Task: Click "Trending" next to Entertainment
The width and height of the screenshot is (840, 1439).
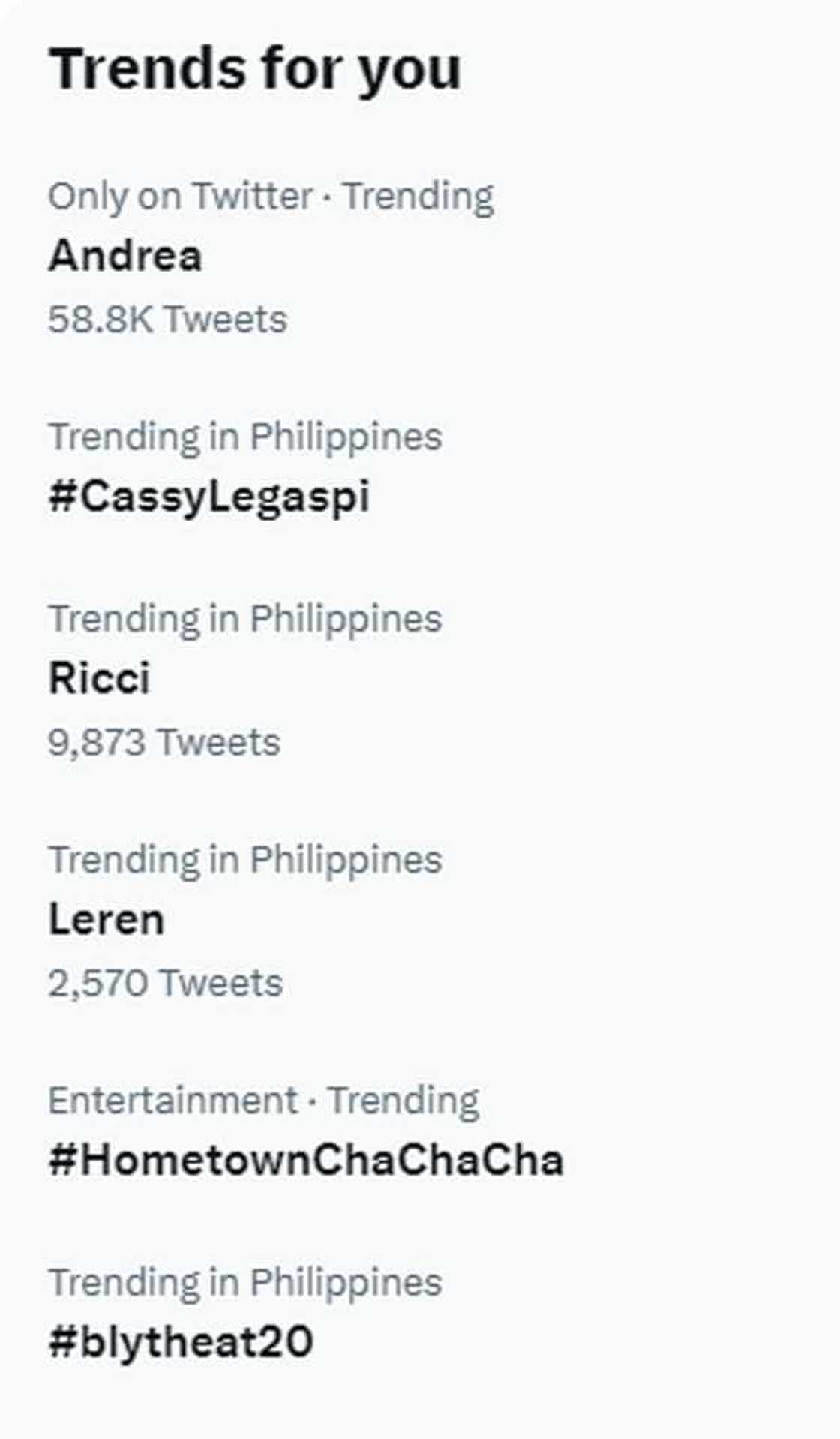Action: pyautogui.click(x=403, y=1101)
